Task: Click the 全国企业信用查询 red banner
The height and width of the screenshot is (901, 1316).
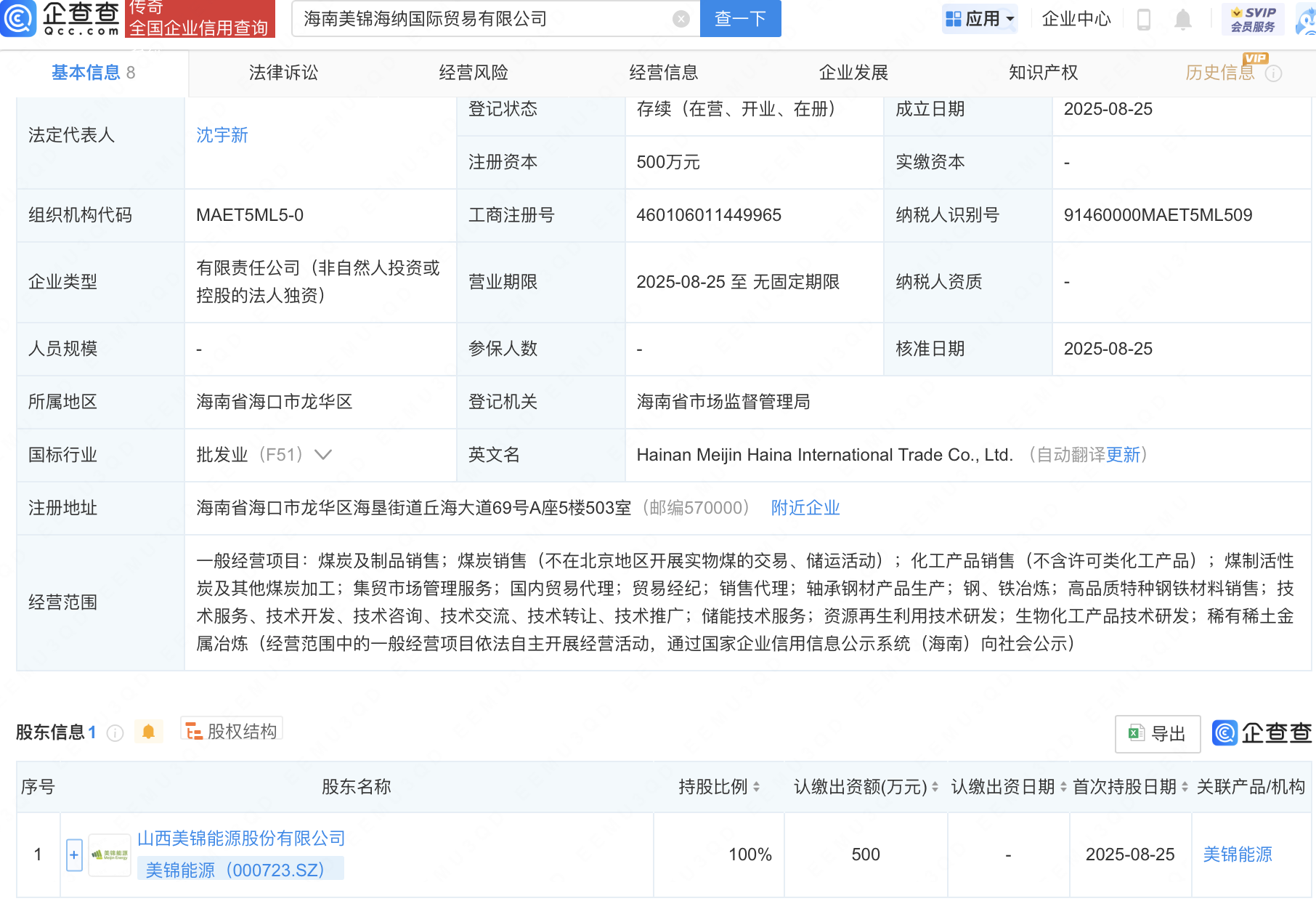Action: point(200,27)
